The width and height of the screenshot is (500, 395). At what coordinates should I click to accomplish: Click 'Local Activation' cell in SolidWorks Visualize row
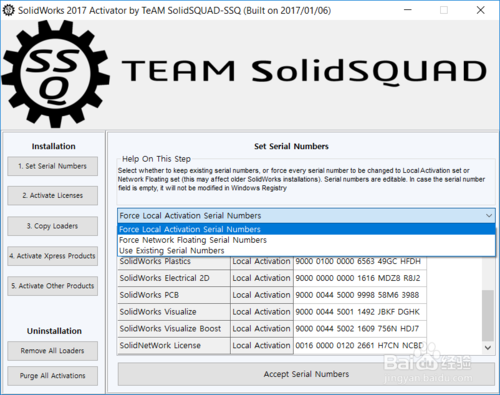(x=262, y=312)
